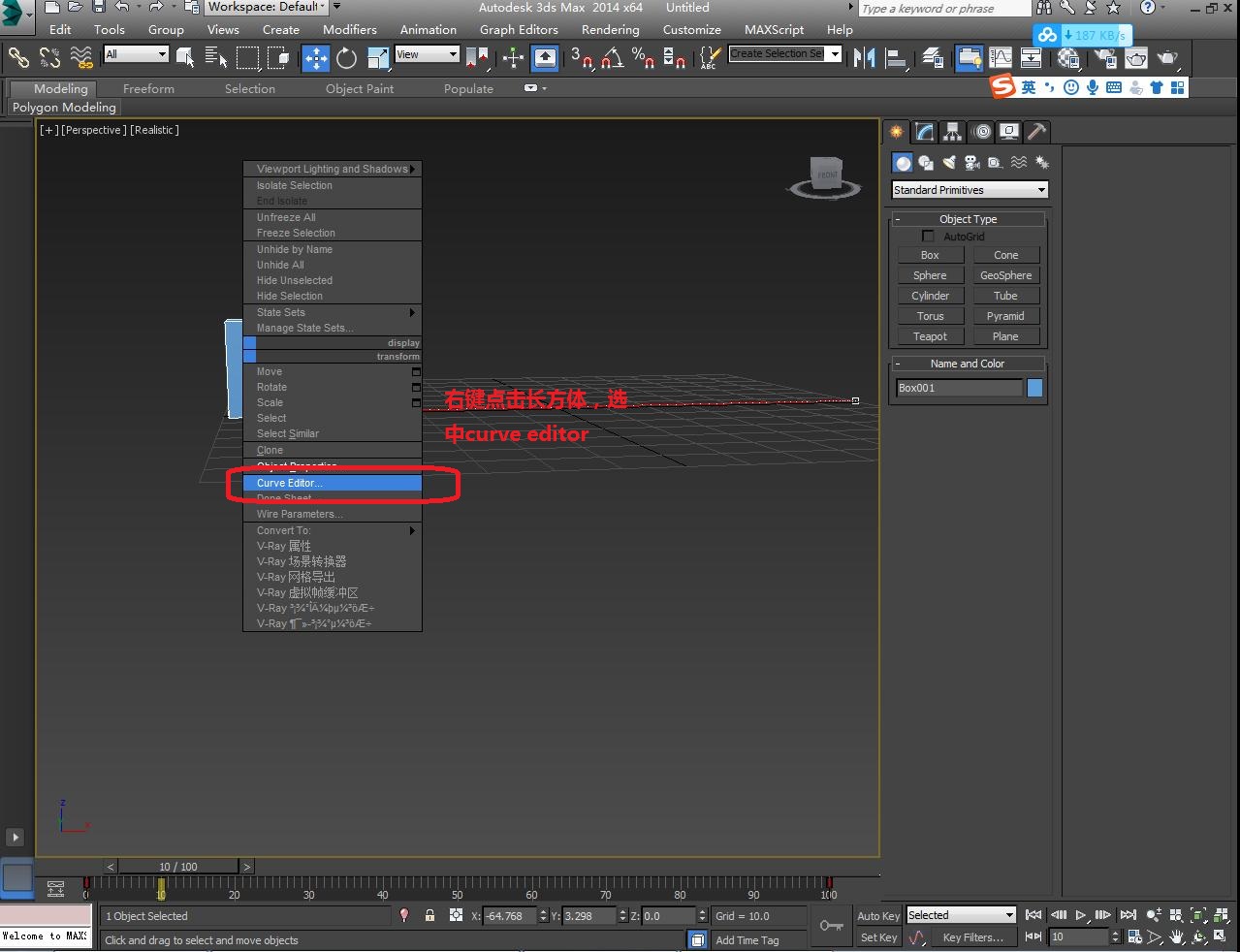Click Hide Selection in the context menu
The width and height of the screenshot is (1240, 952).
pos(333,296)
